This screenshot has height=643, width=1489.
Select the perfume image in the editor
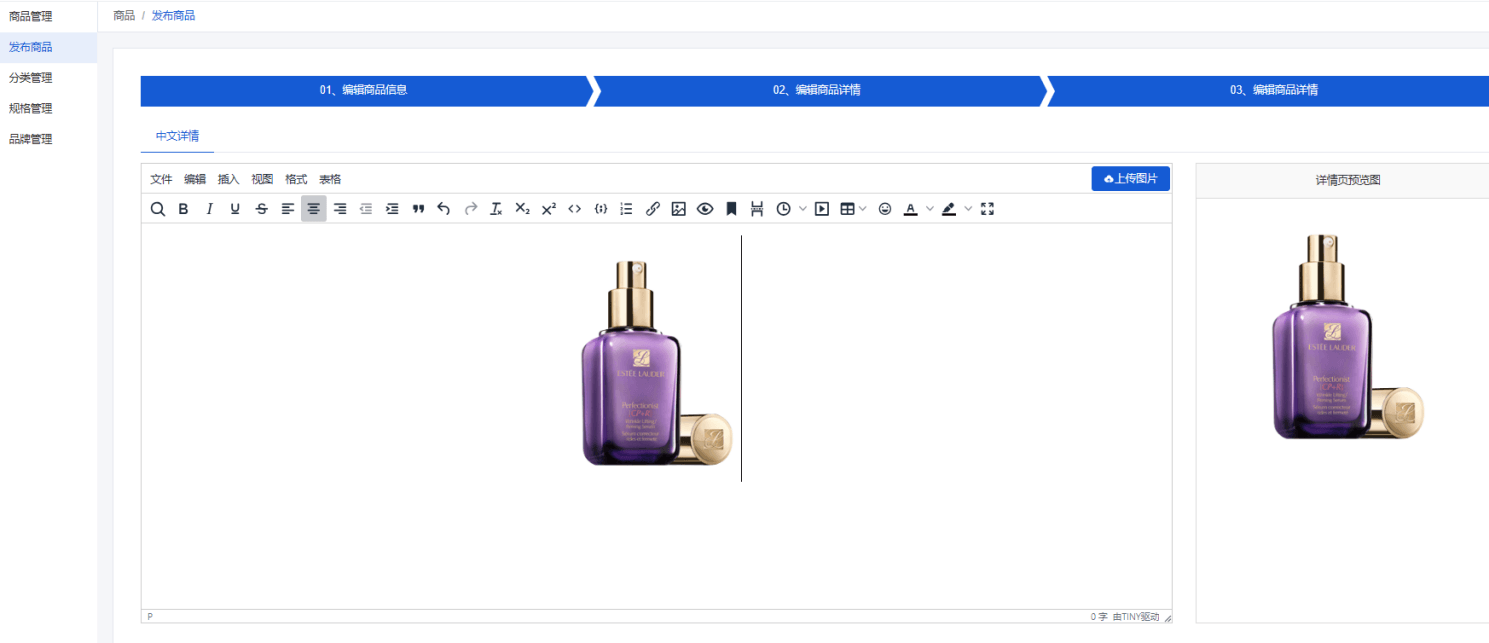656,359
